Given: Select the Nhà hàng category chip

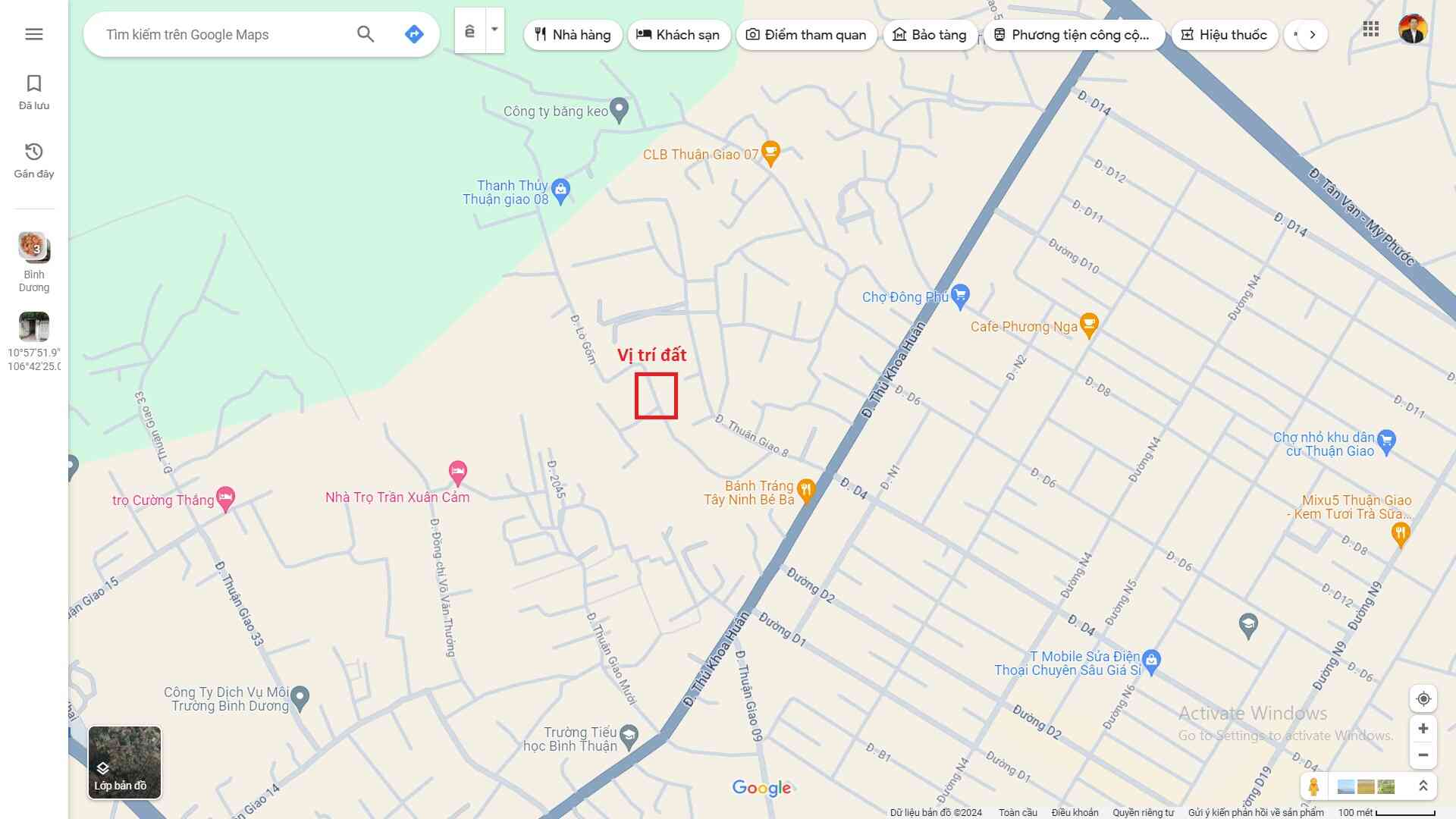Looking at the screenshot, I should tap(573, 35).
